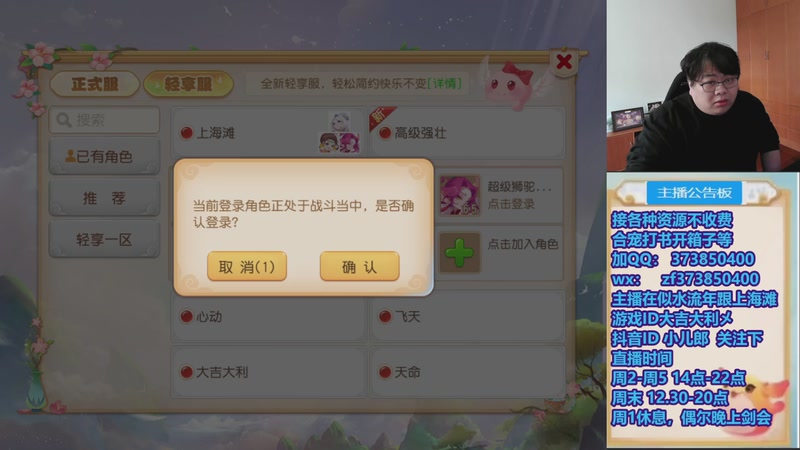Close the server selection panel with red X
The height and width of the screenshot is (450, 800).
[x=564, y=62]
